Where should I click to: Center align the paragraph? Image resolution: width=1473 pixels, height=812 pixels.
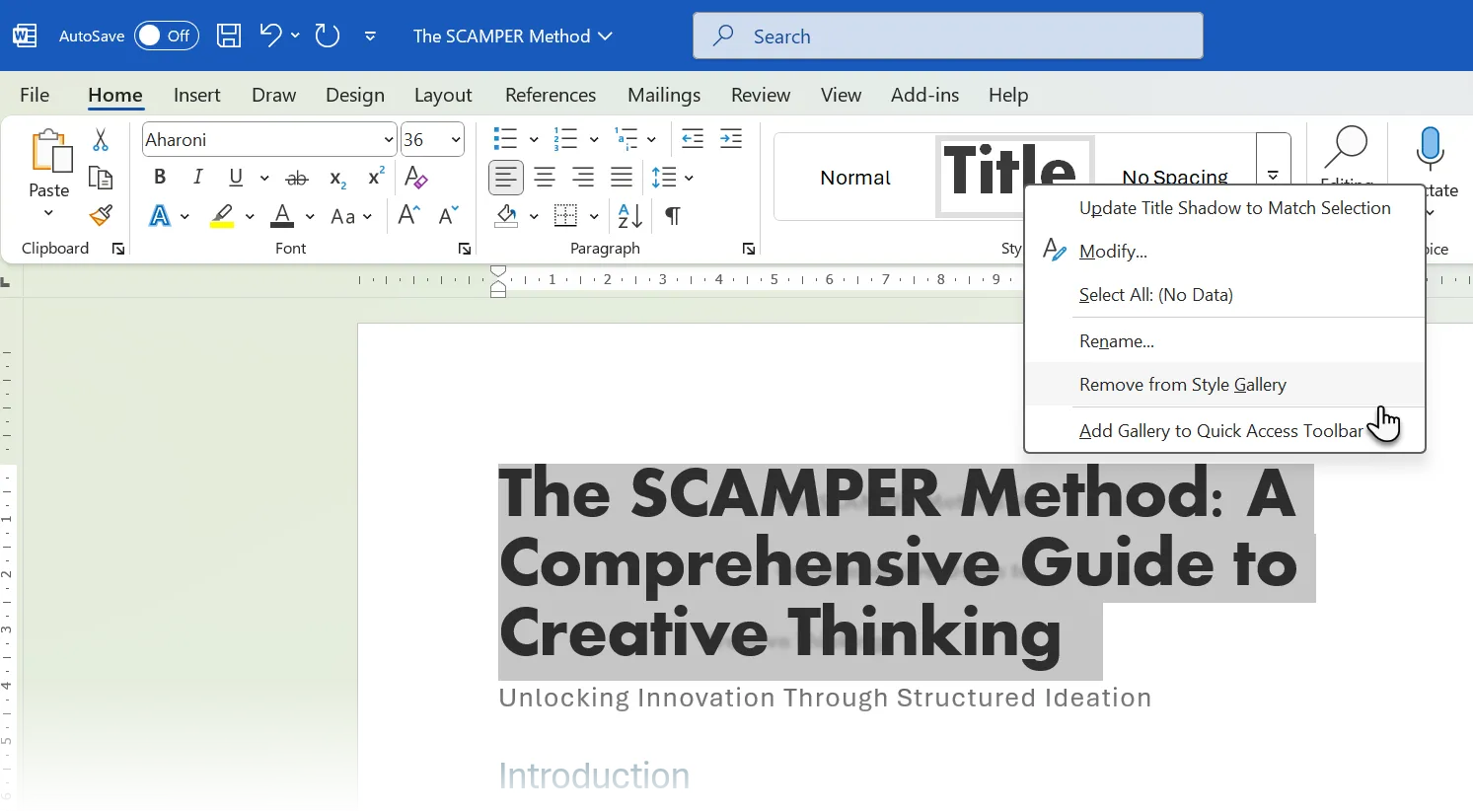(545, 178)
